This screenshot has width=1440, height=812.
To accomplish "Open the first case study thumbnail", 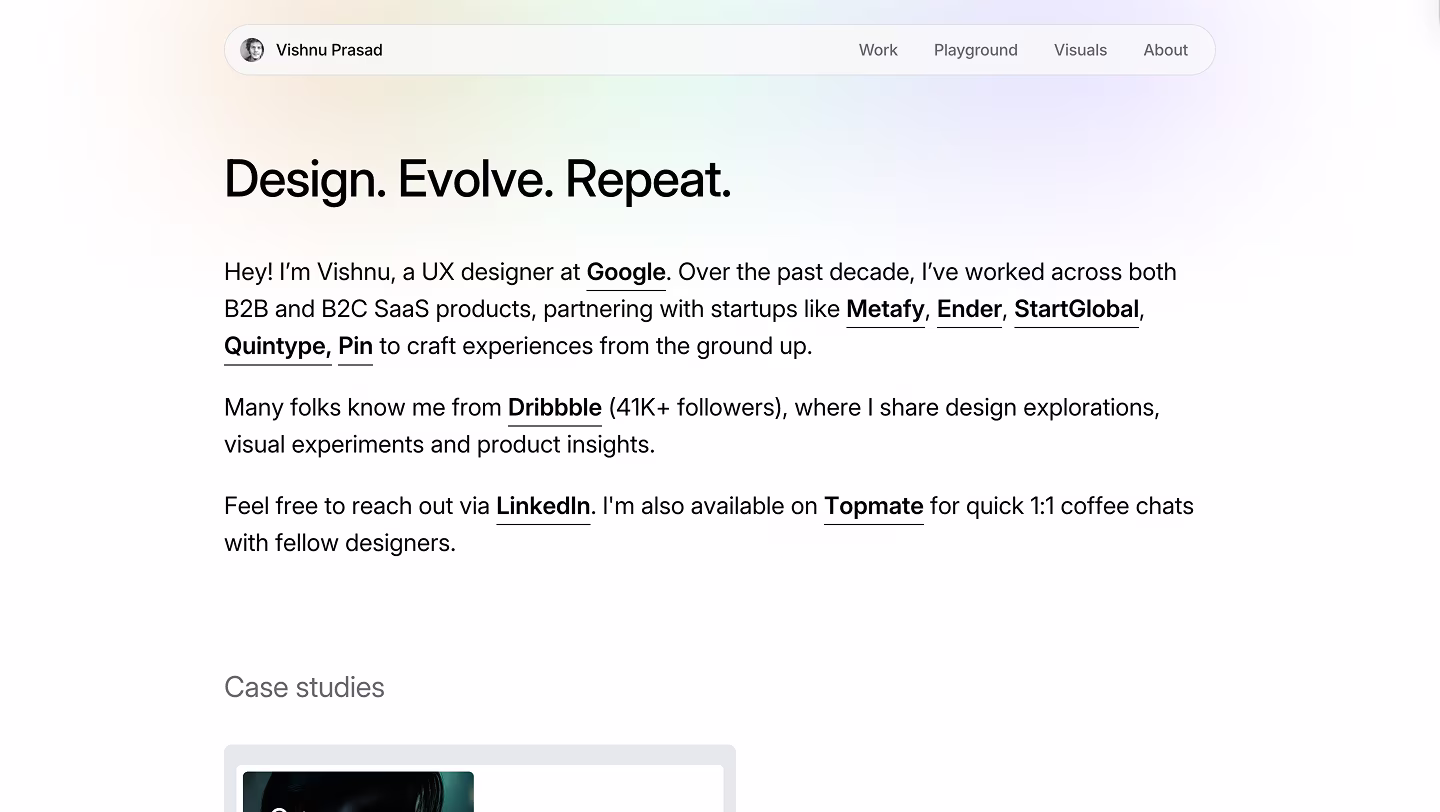I will [x=480, y=778].
